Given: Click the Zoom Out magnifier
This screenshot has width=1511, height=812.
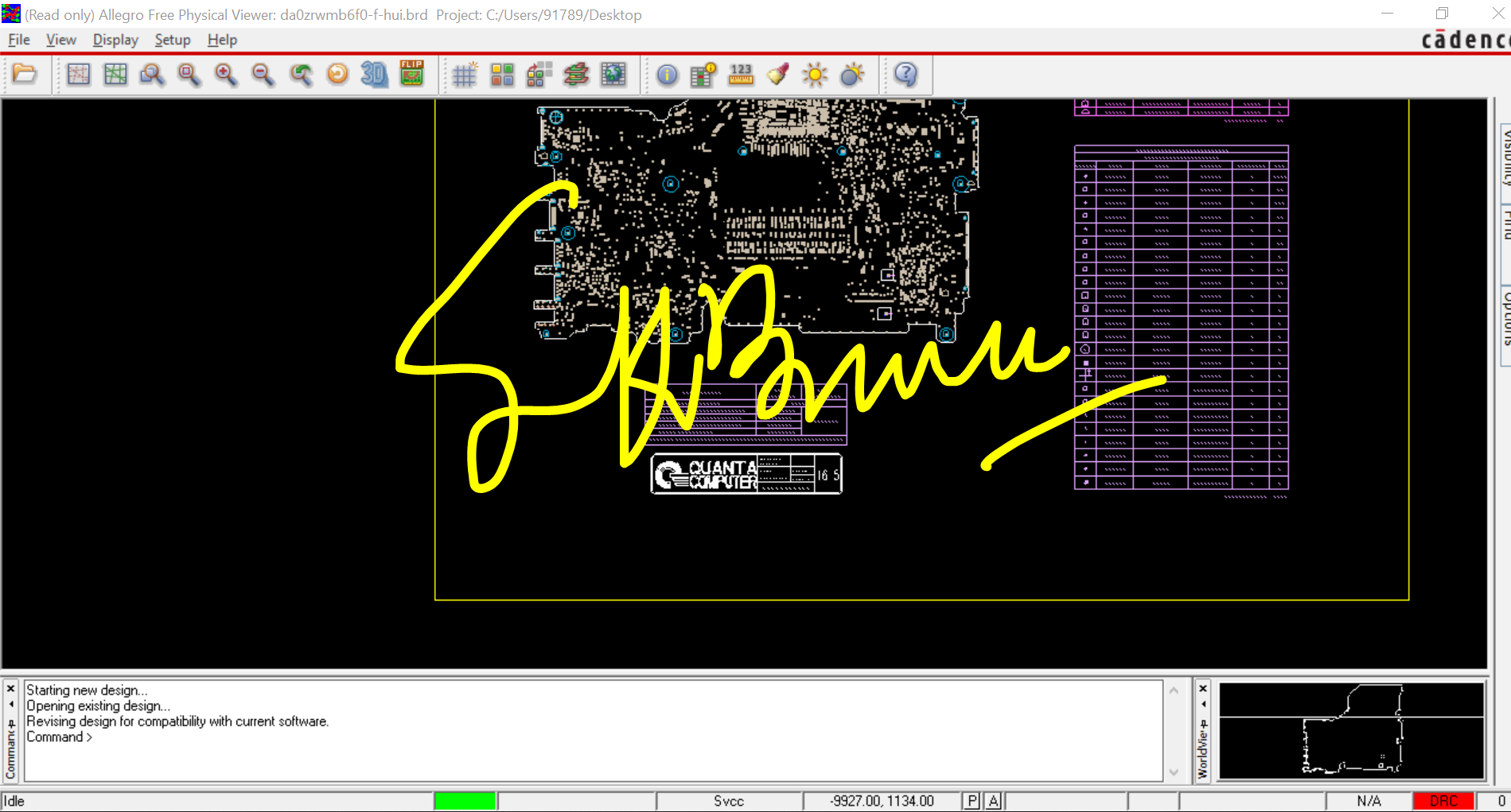Looking at the screenshot, I should pyautogui.click(x=263, y=75).
